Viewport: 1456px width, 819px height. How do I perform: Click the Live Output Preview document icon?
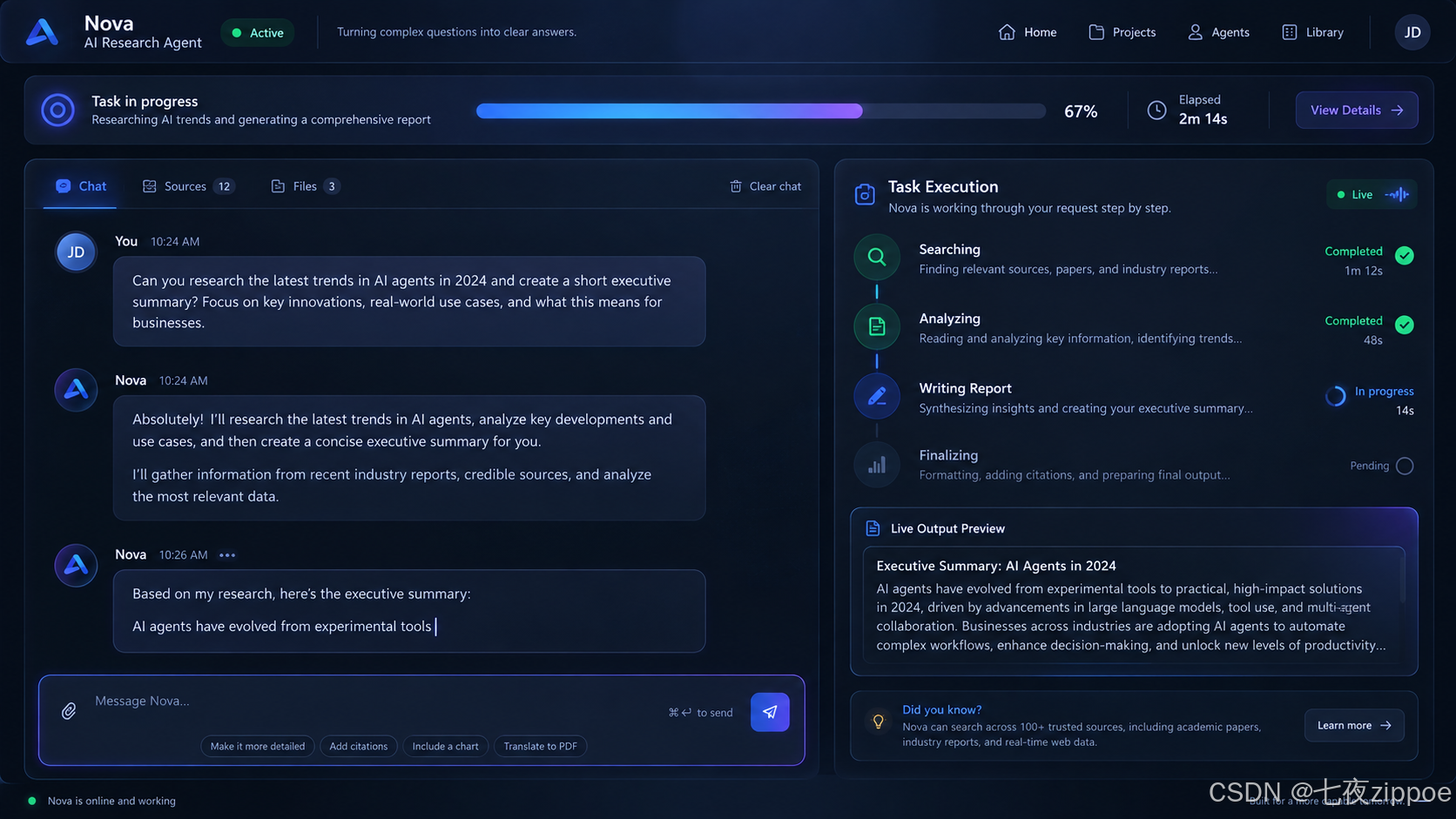click(873, 528)
